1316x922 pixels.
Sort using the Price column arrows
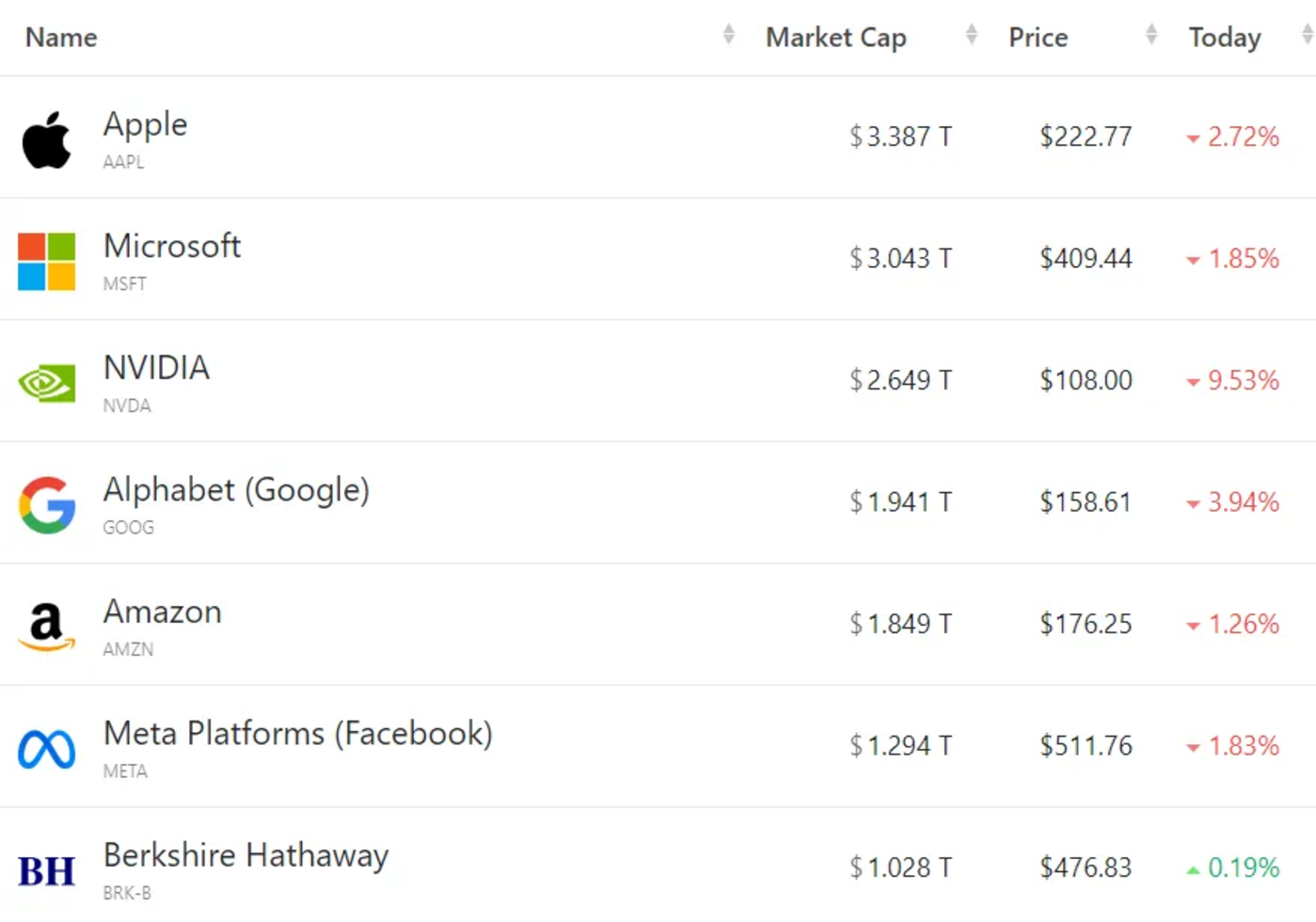1151,36
